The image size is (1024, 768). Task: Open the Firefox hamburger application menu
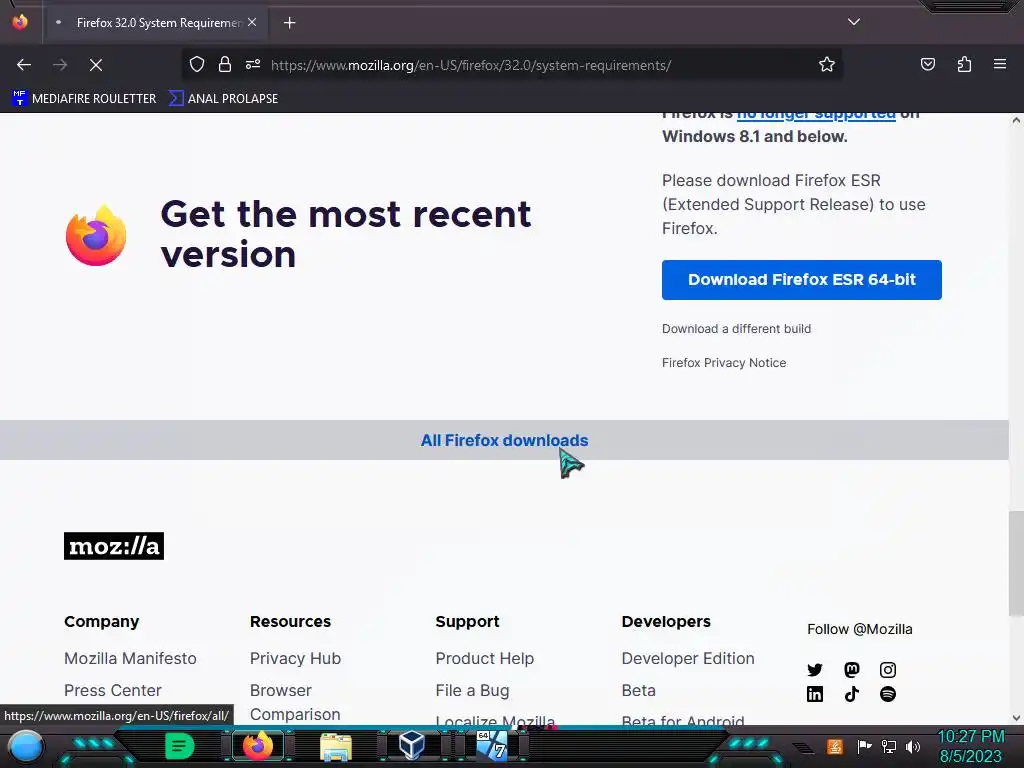[1000, 64]
